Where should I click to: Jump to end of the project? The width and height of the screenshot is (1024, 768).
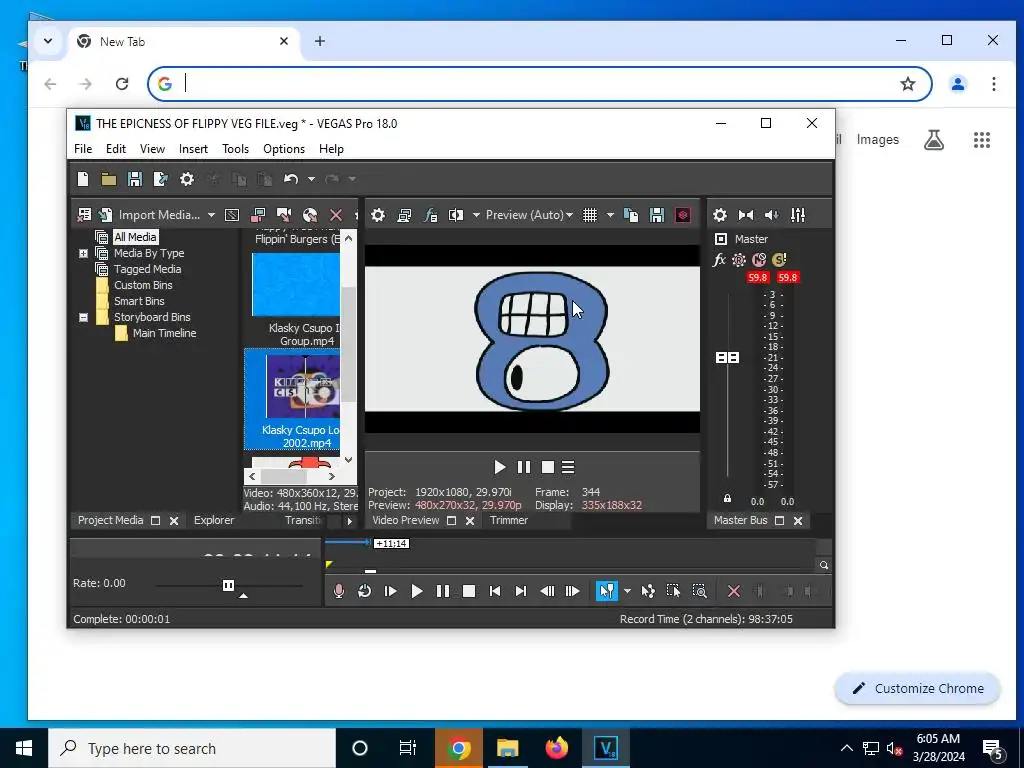520,591
